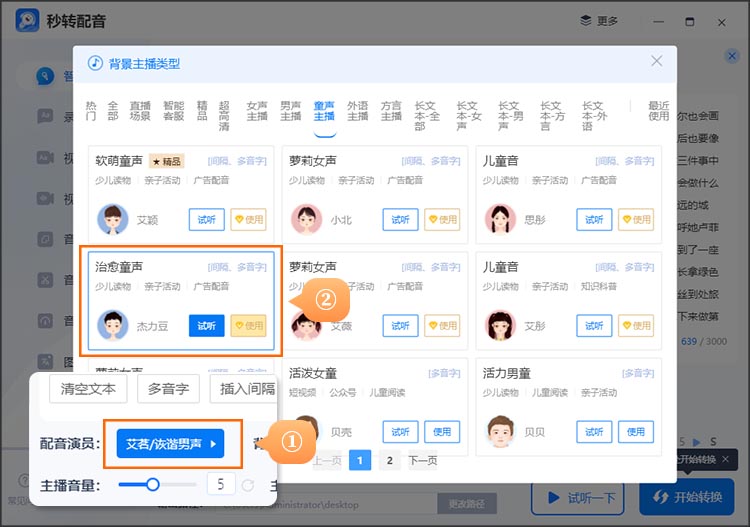Switch to 外语主播 tab
This screenshot has height=527, width=750.
(357, 111)
